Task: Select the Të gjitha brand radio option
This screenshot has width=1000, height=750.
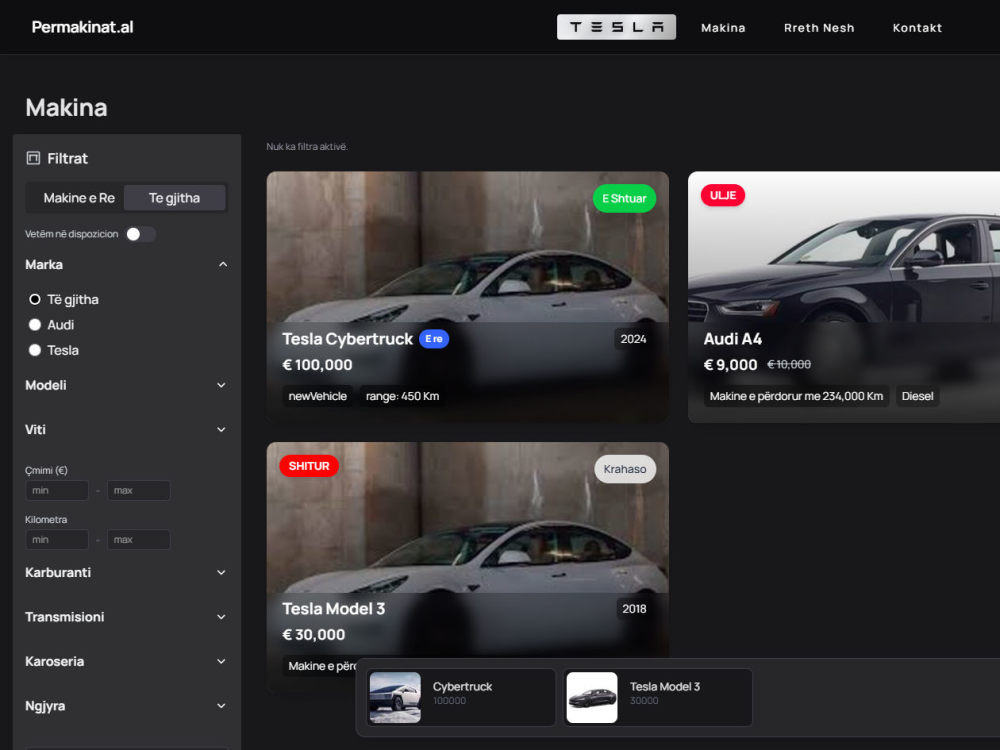Action: [x=34, y=299]
